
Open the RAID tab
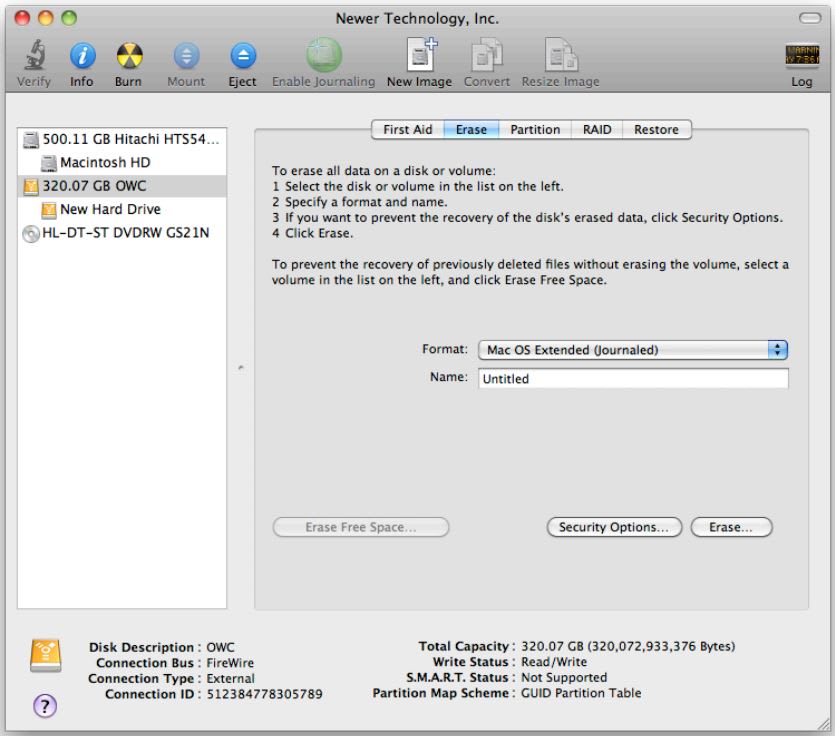(x=597, y=129)
